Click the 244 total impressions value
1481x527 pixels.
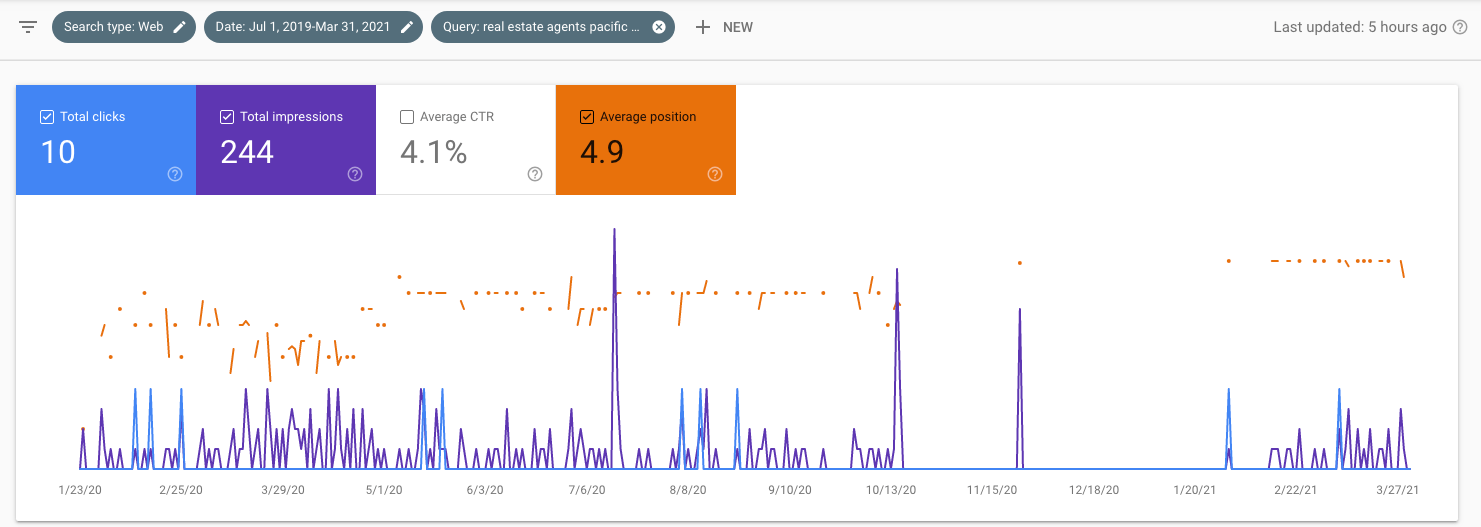(x=247, y=152)
